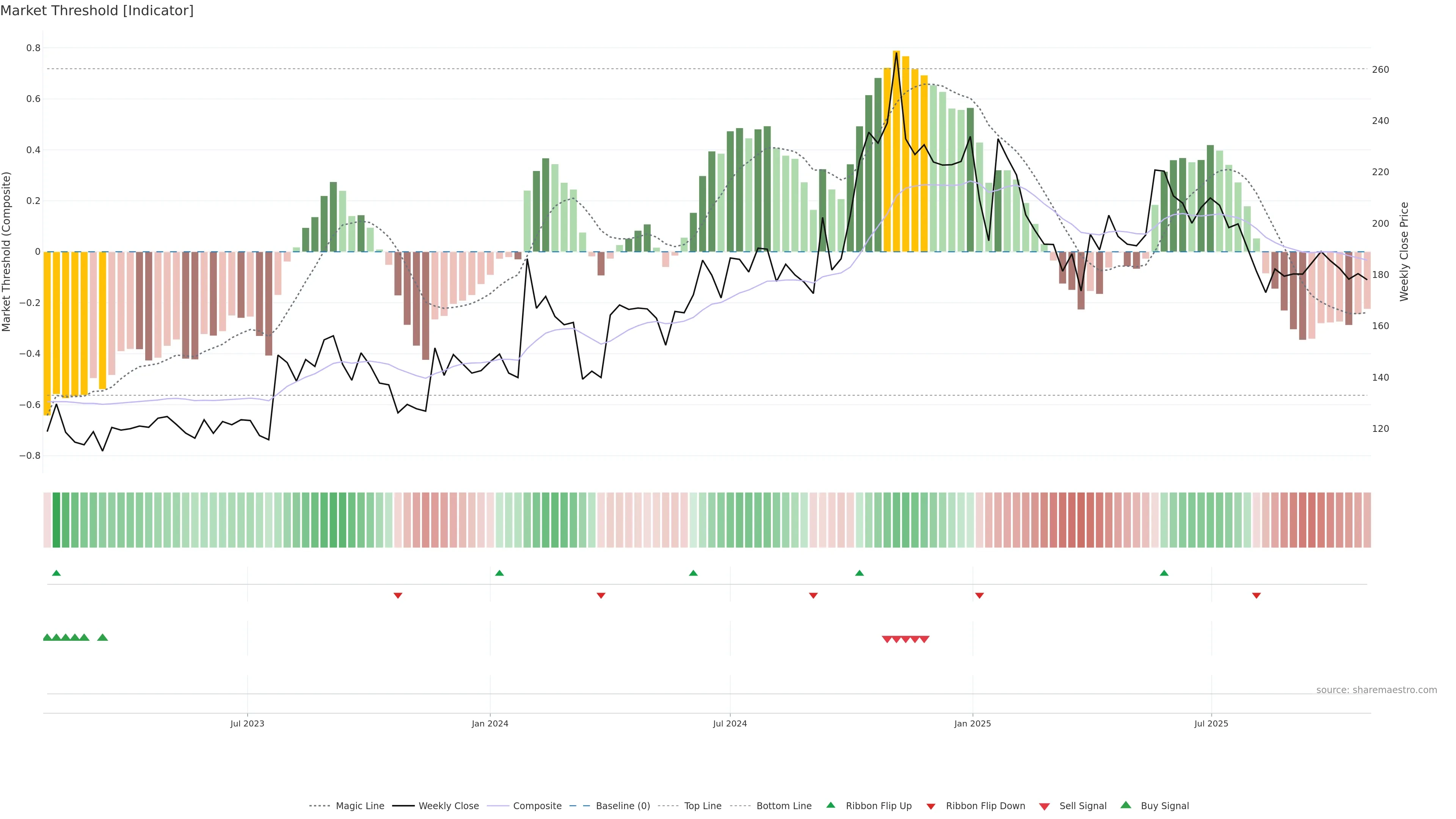1456x819 pixels.
Task: Click the Ribbon Flip Up legend triangle
Action: [830, 805]
